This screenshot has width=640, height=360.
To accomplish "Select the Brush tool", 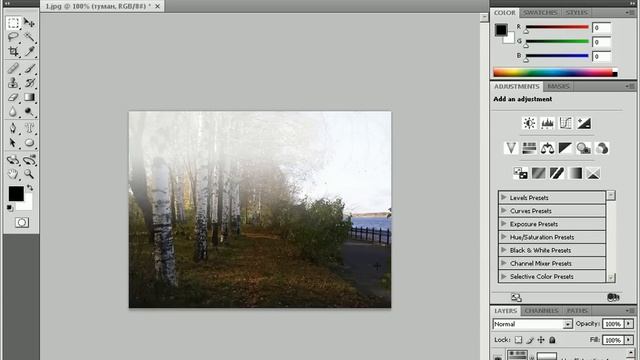I will [29, 68].
